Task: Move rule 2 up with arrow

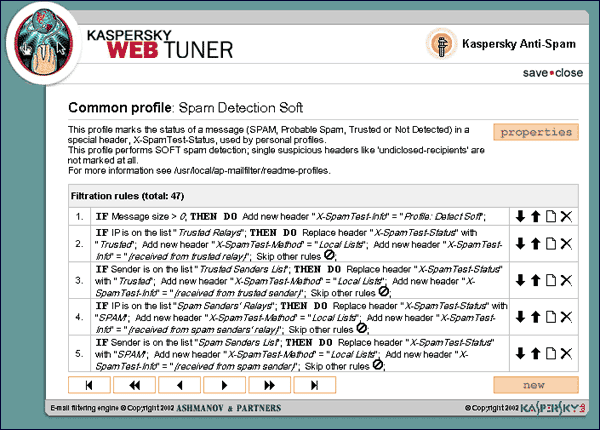Action: (536, 244)
